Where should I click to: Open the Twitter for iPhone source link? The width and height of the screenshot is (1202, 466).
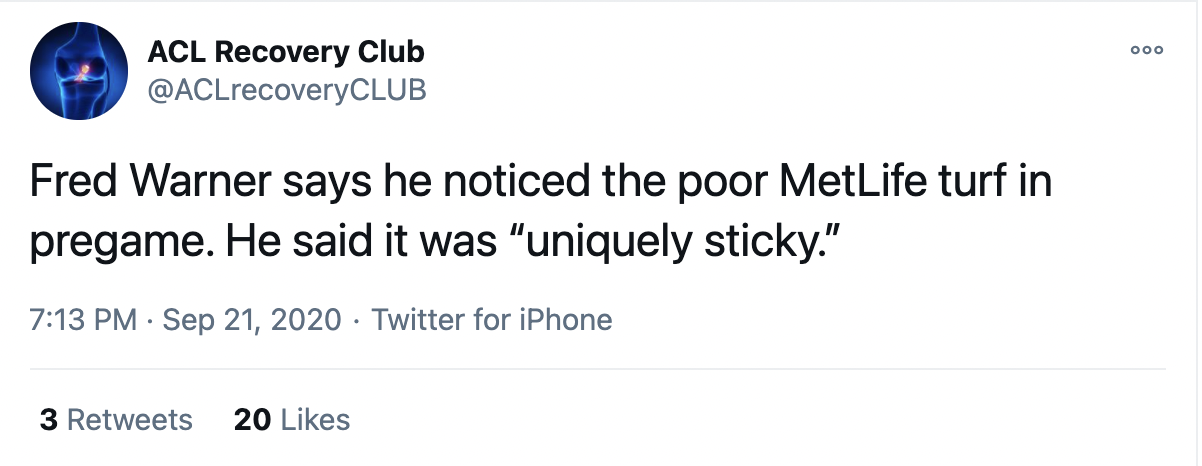pyautogui.click(x=491, y=320)
